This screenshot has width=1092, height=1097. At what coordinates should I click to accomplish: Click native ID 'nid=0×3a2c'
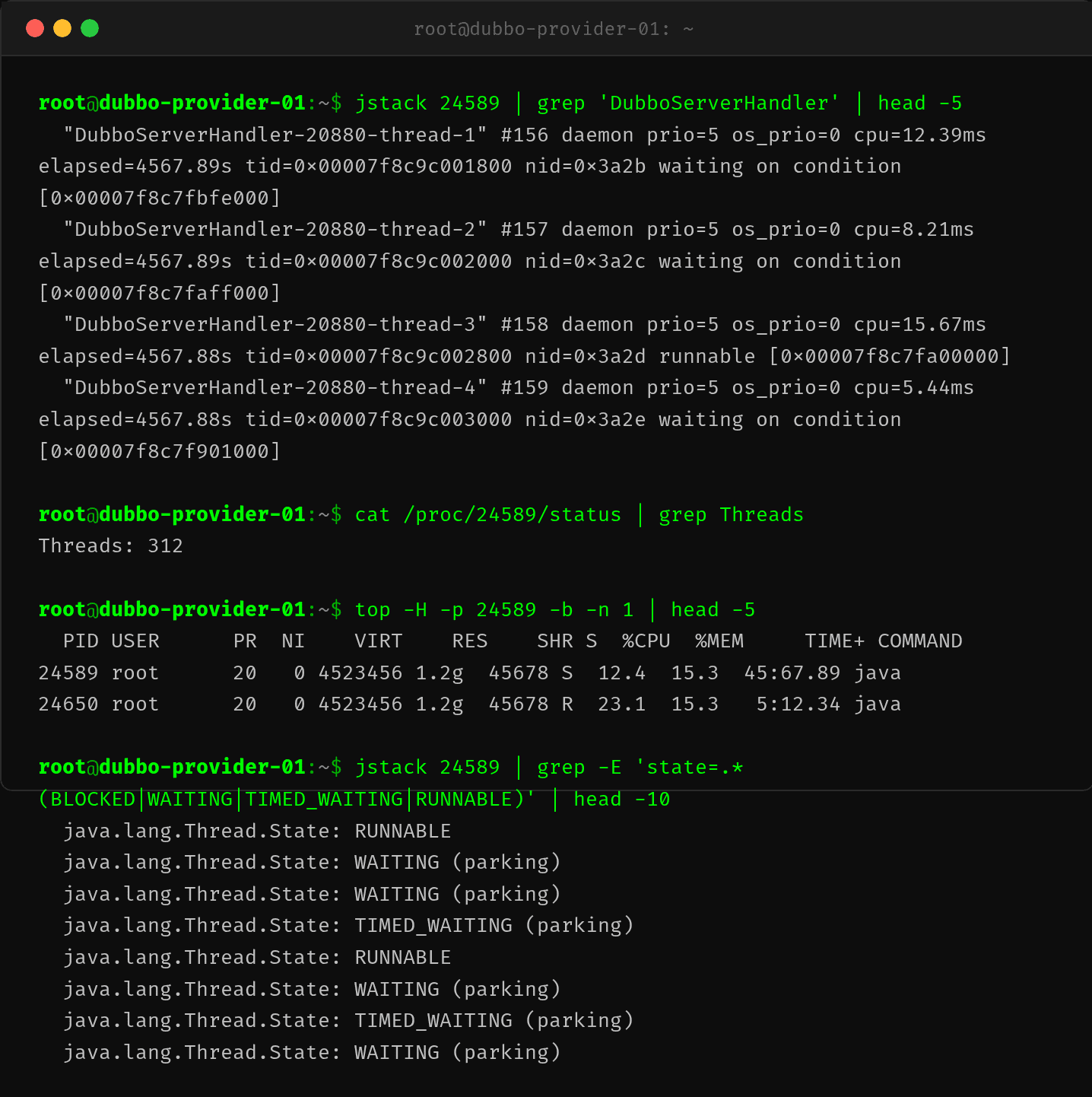[586, 261]
